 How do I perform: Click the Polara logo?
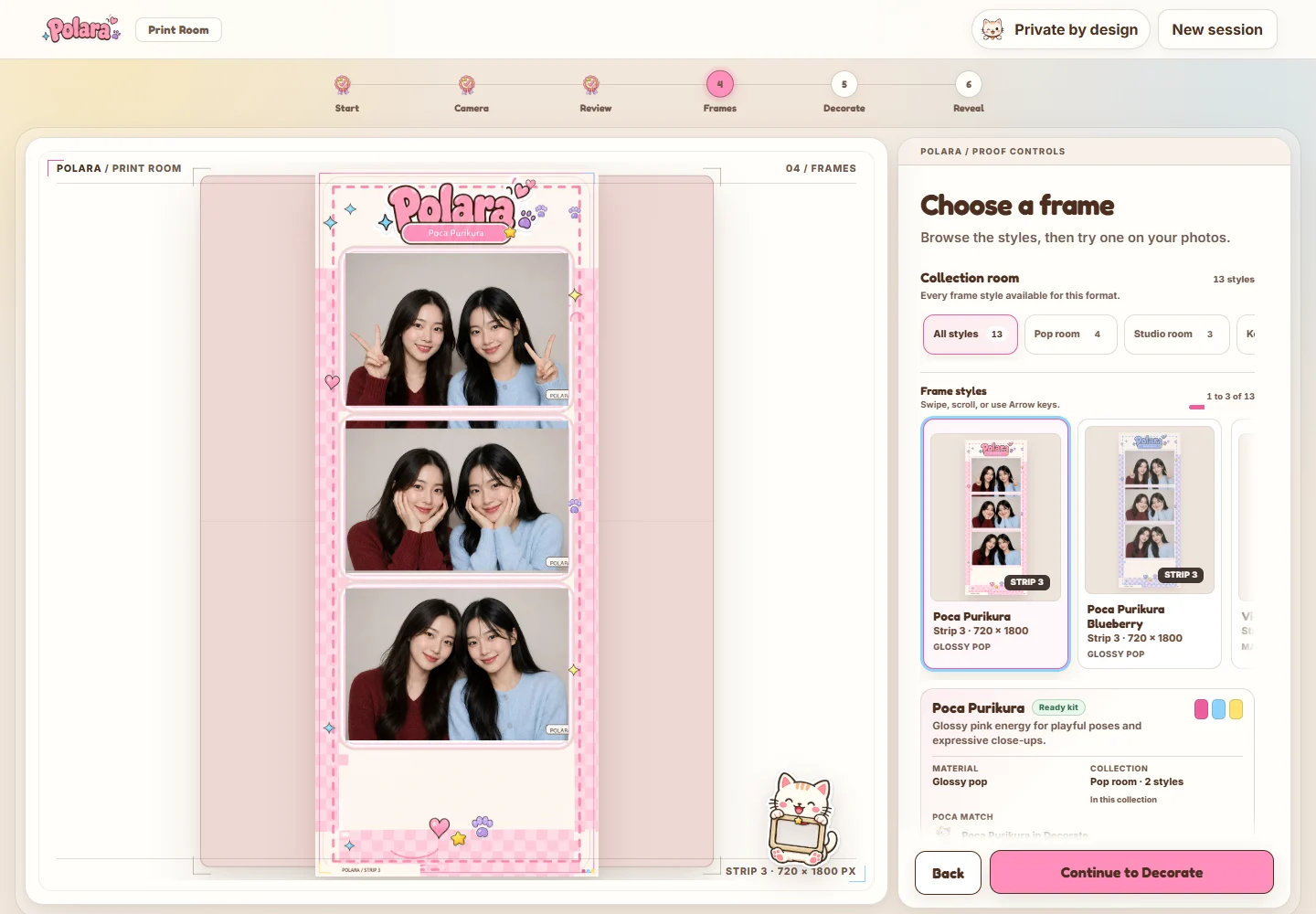coord(81,29)
